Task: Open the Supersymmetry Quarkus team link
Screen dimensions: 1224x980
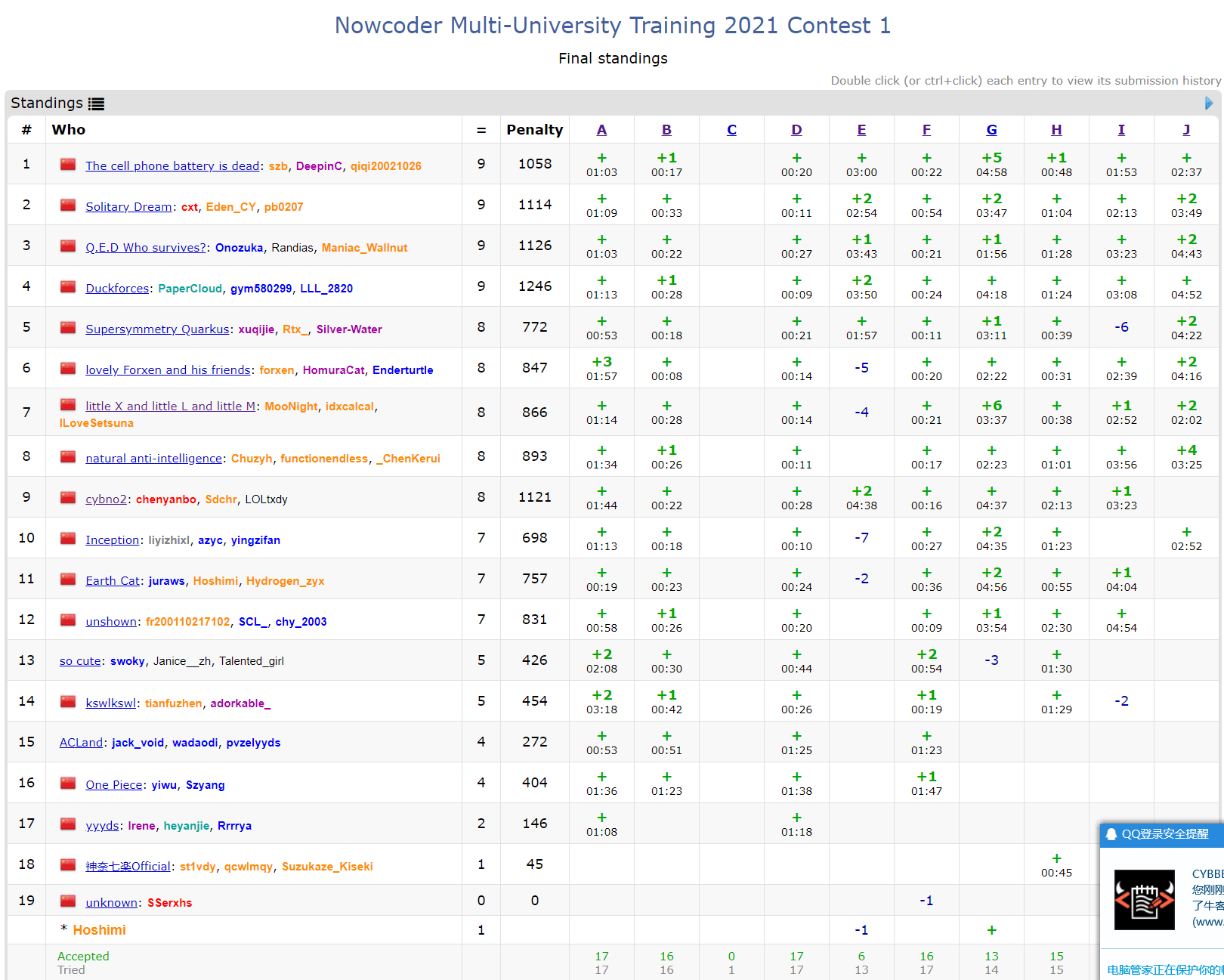Action: pos(157,329)
